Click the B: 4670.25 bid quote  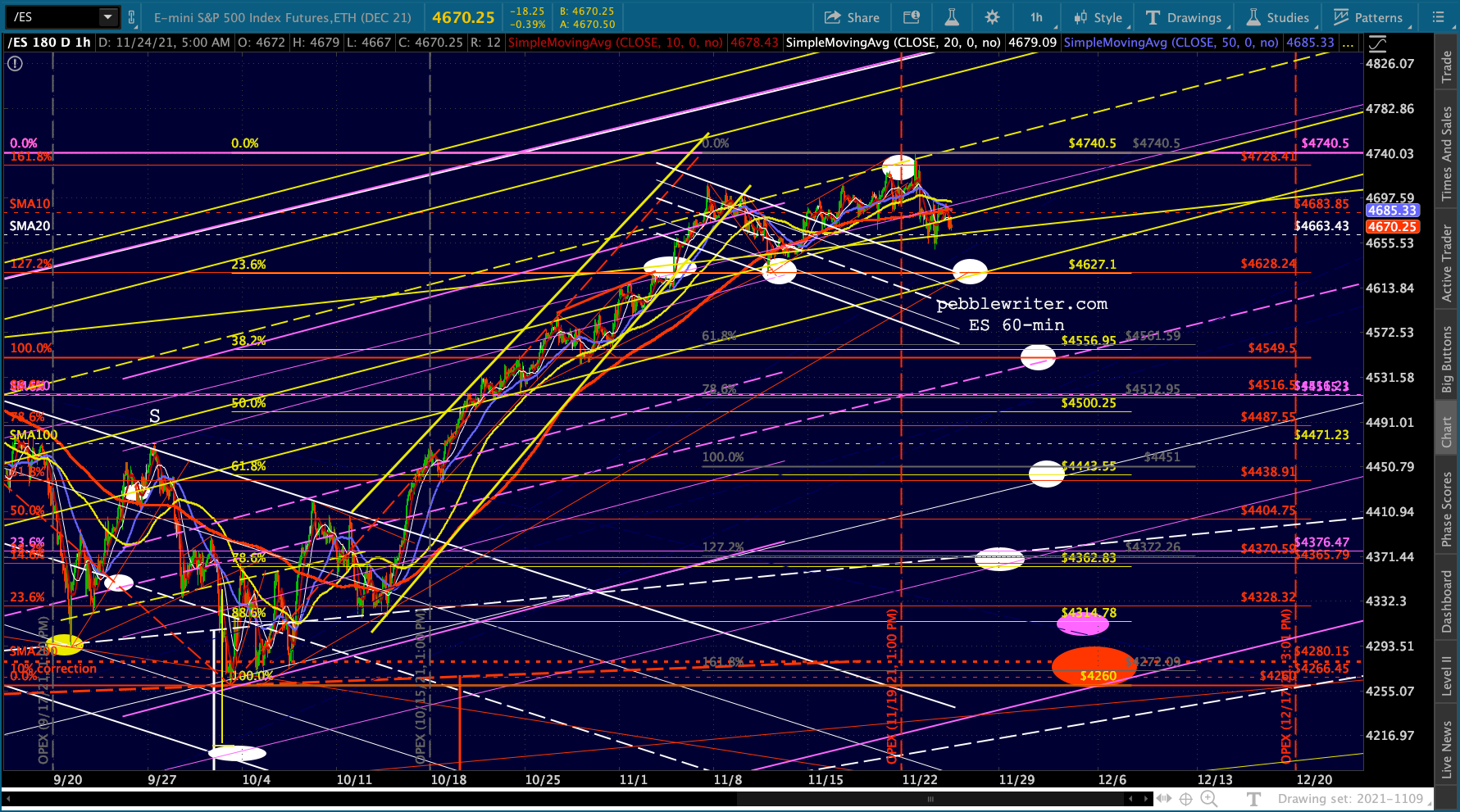587,11
